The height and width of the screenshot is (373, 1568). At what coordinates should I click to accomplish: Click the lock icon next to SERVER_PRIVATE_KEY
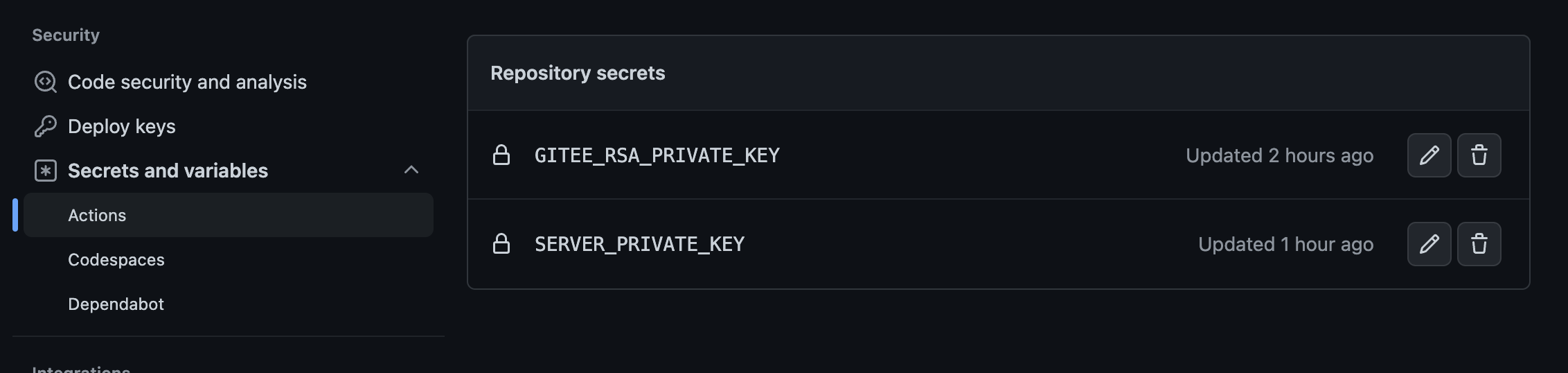(501, 244)
